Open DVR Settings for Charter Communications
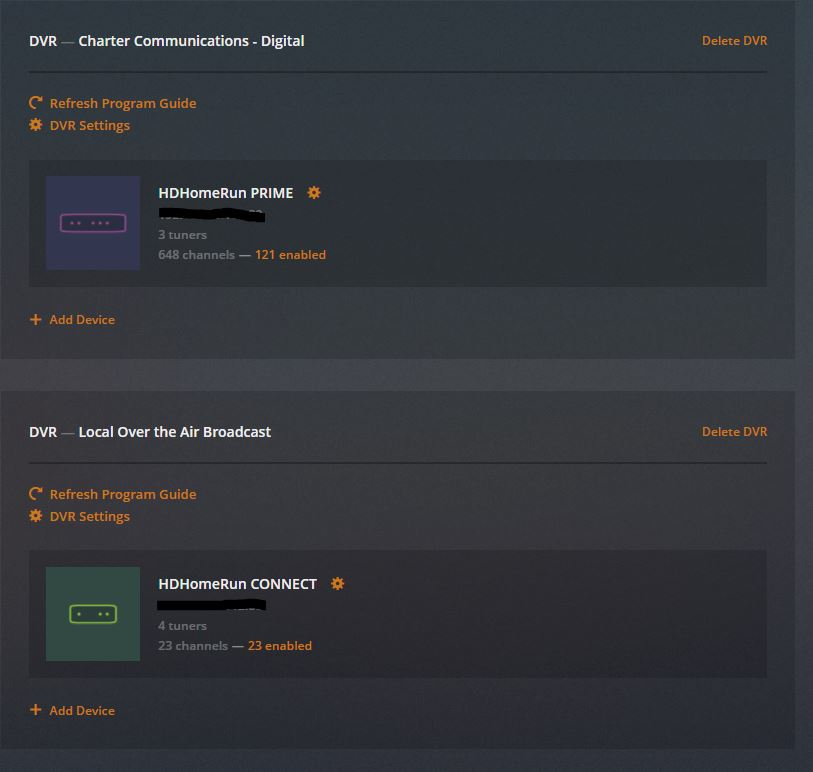 click(x=90, y=125)
